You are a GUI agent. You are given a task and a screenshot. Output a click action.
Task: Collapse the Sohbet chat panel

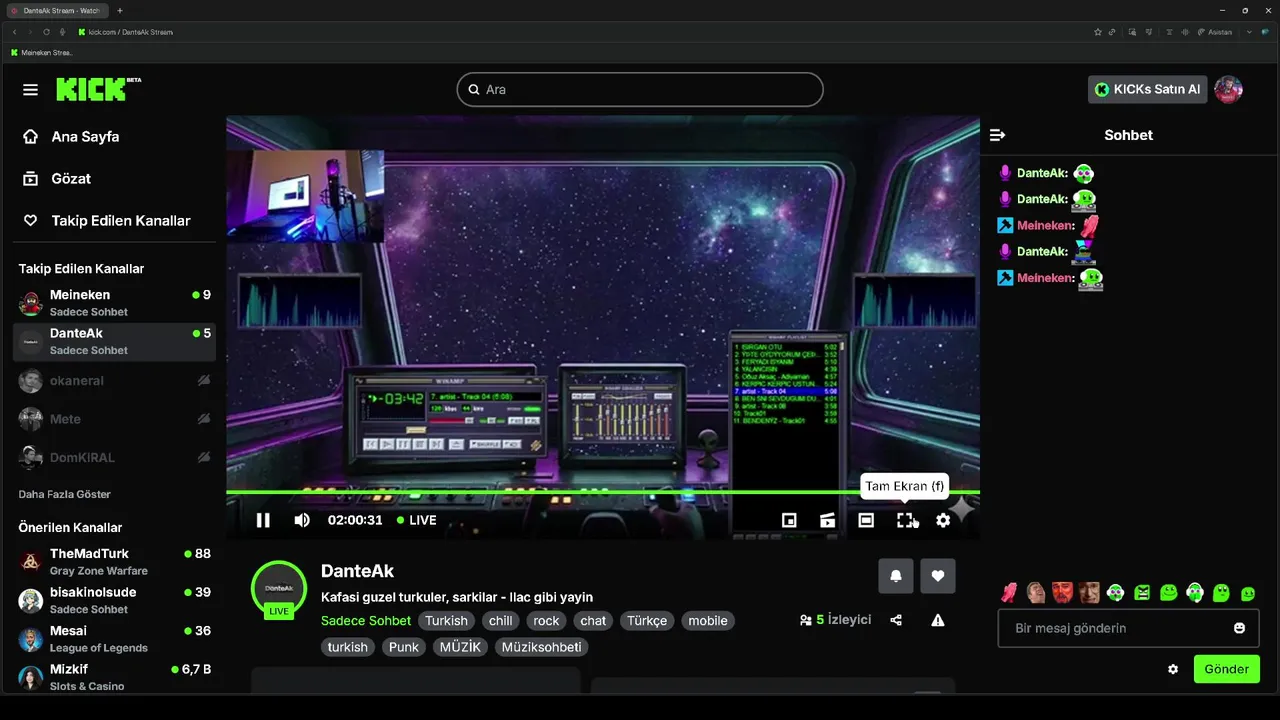(x=997, y=135)
